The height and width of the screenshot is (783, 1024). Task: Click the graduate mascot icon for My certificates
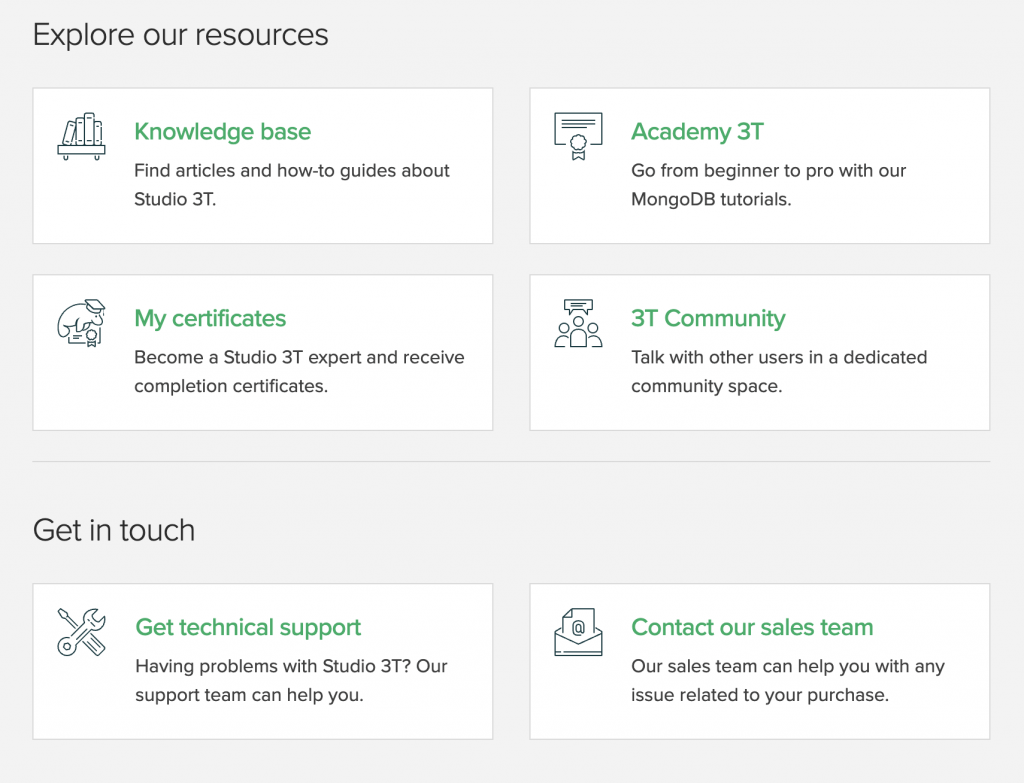tap(81, 323)
